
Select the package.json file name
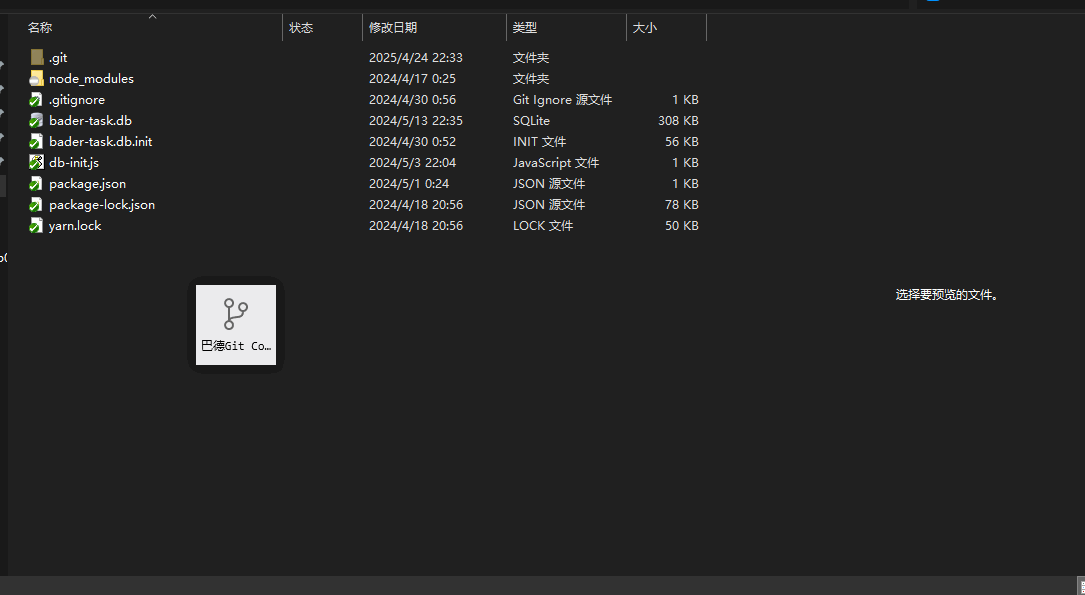coord(88,184)
